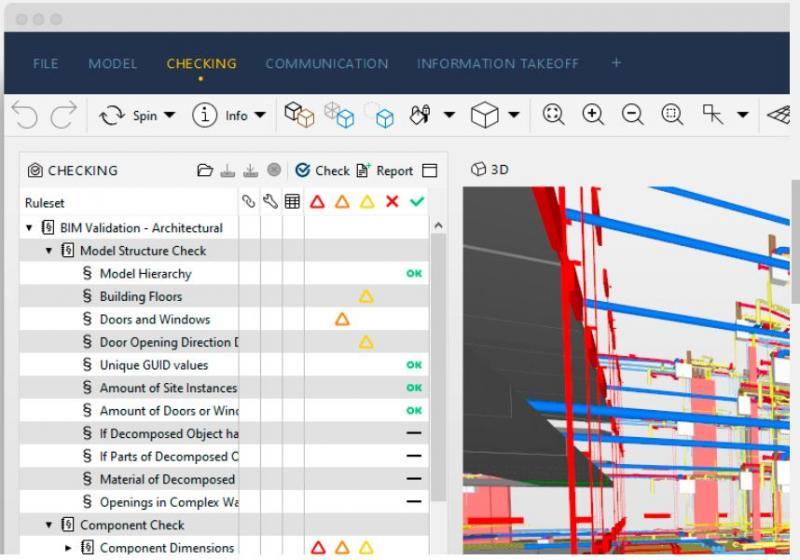Click the first download results icon
Screen dimensions: 800x560
click(x=228, y=170)
